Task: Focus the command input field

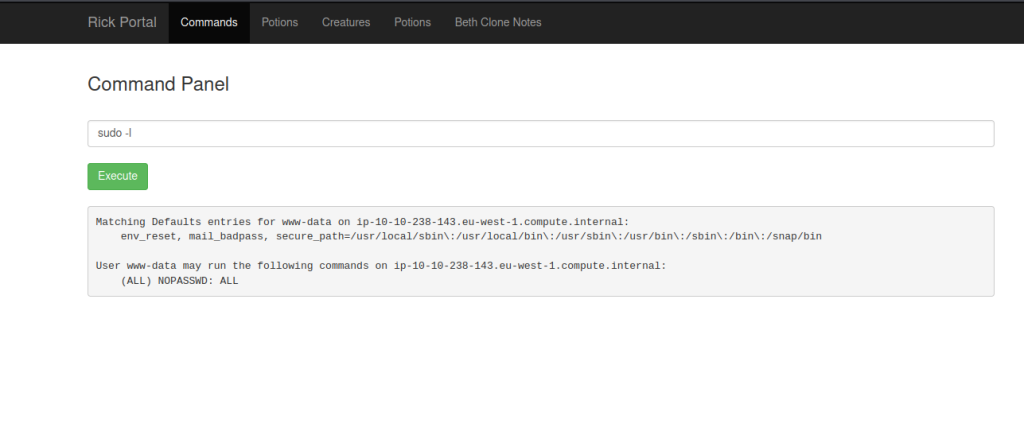Action: [540, 134]
